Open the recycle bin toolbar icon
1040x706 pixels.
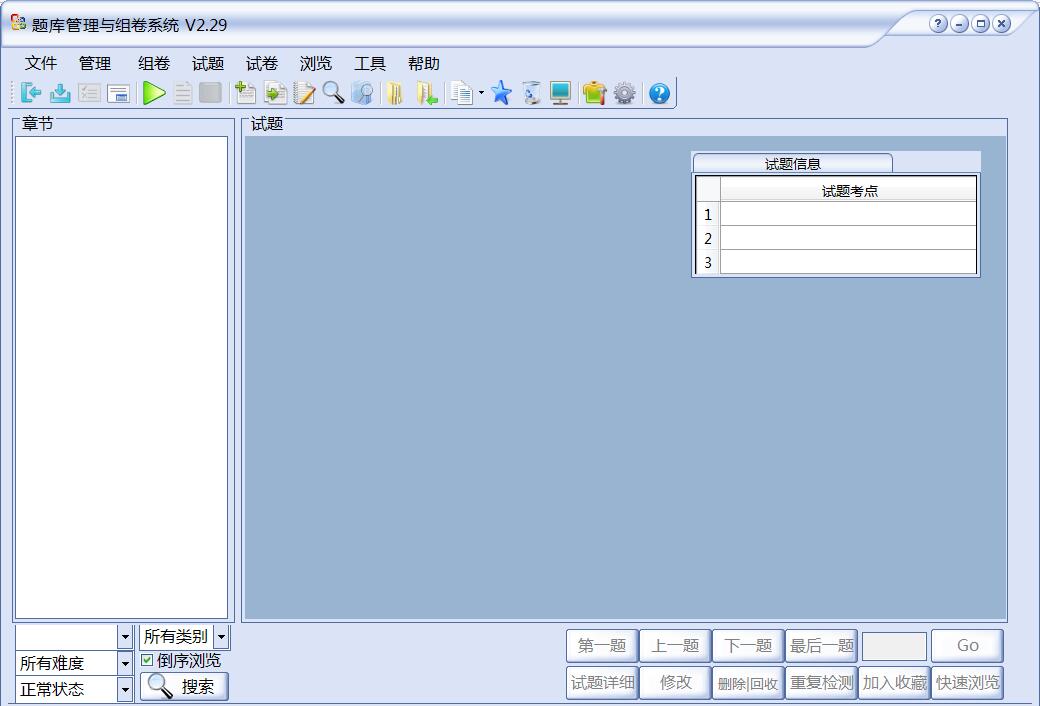[x=530, y=93]
